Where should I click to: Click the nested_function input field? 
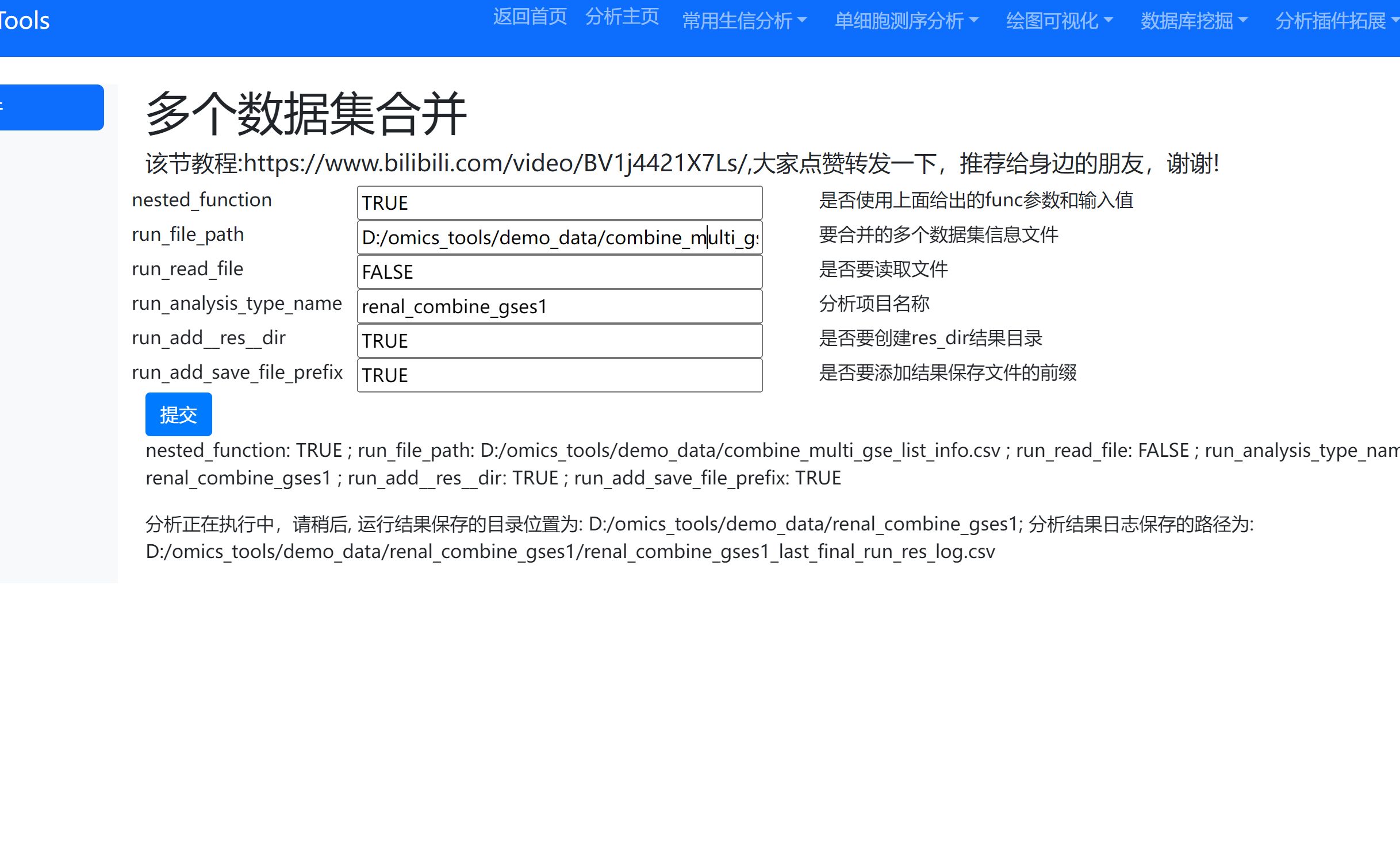559,203
